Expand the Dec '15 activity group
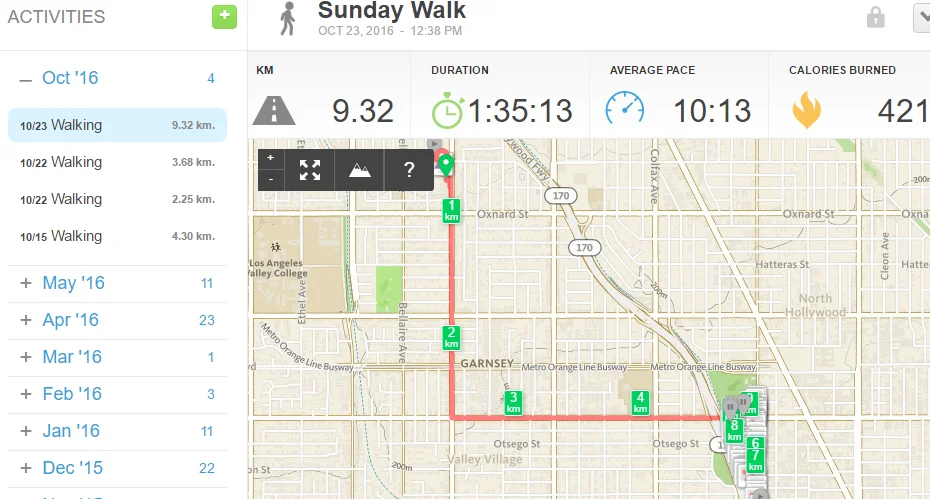 tap(26, 468)
